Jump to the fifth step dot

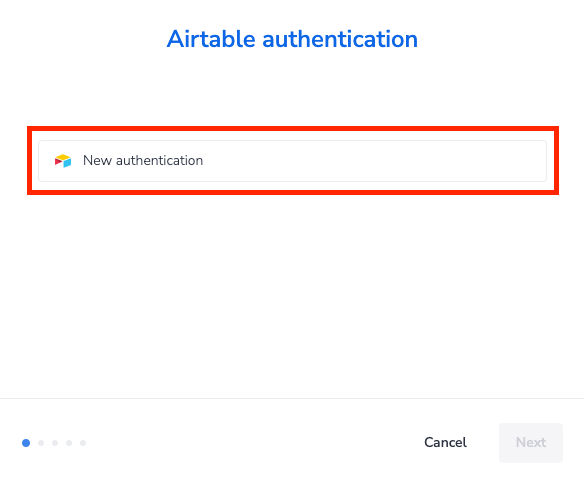(83, 443)
